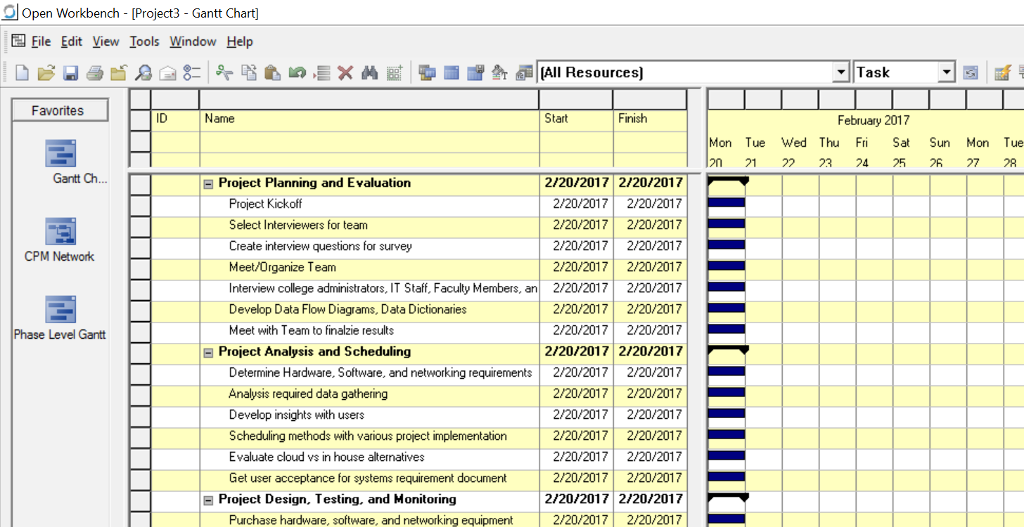Click the Start column header
Screen dimensions: 1024x527
[576, 119]
